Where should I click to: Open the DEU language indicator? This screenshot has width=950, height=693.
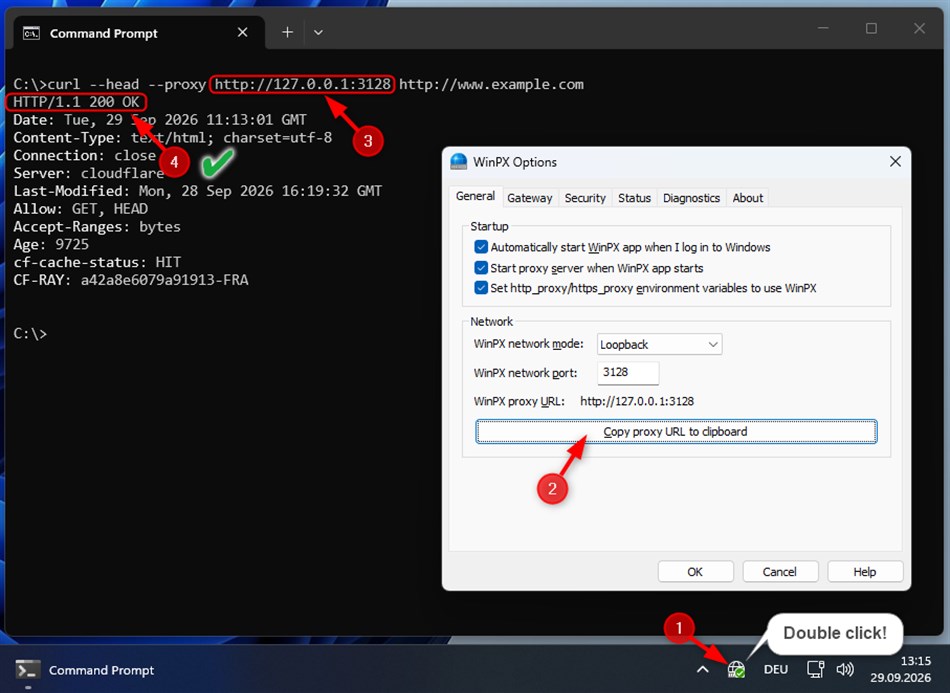776,669
